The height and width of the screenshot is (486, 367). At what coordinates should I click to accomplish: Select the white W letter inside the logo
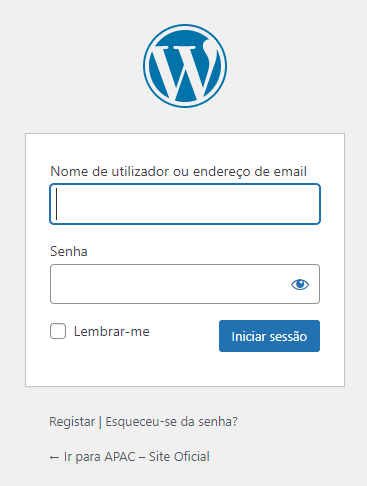[x=184, y=70]
